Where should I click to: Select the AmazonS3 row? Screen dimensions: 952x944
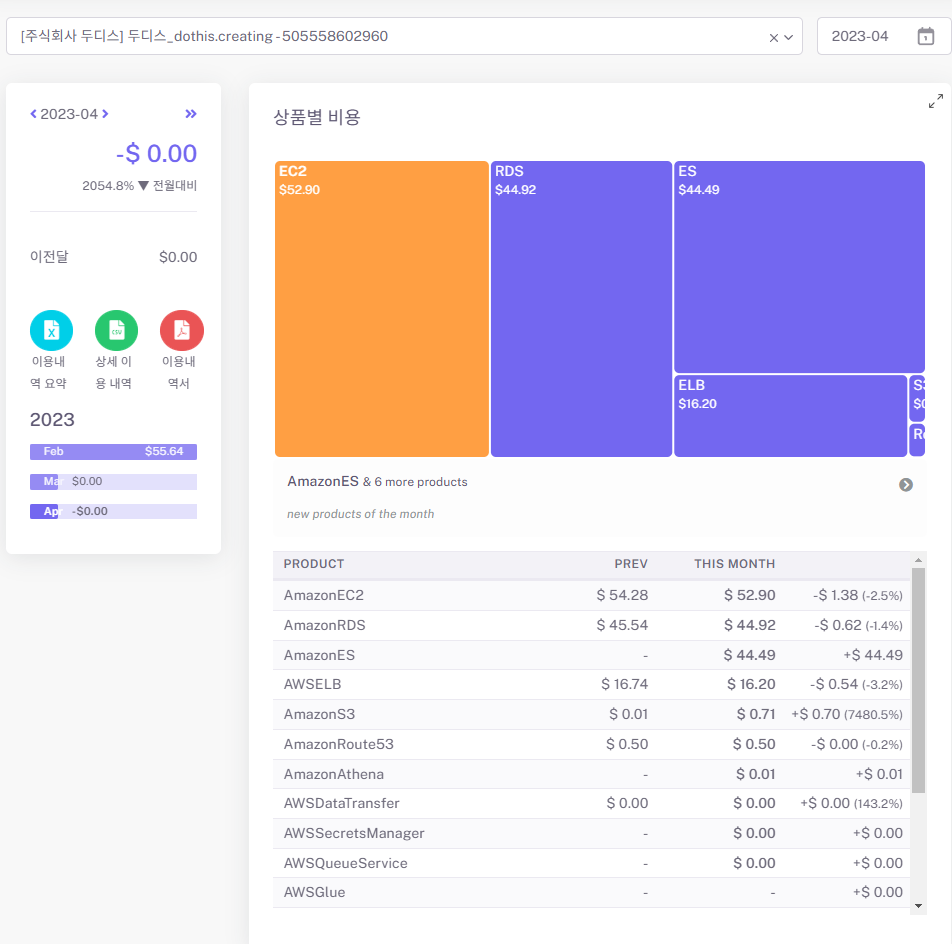point(591,715)
